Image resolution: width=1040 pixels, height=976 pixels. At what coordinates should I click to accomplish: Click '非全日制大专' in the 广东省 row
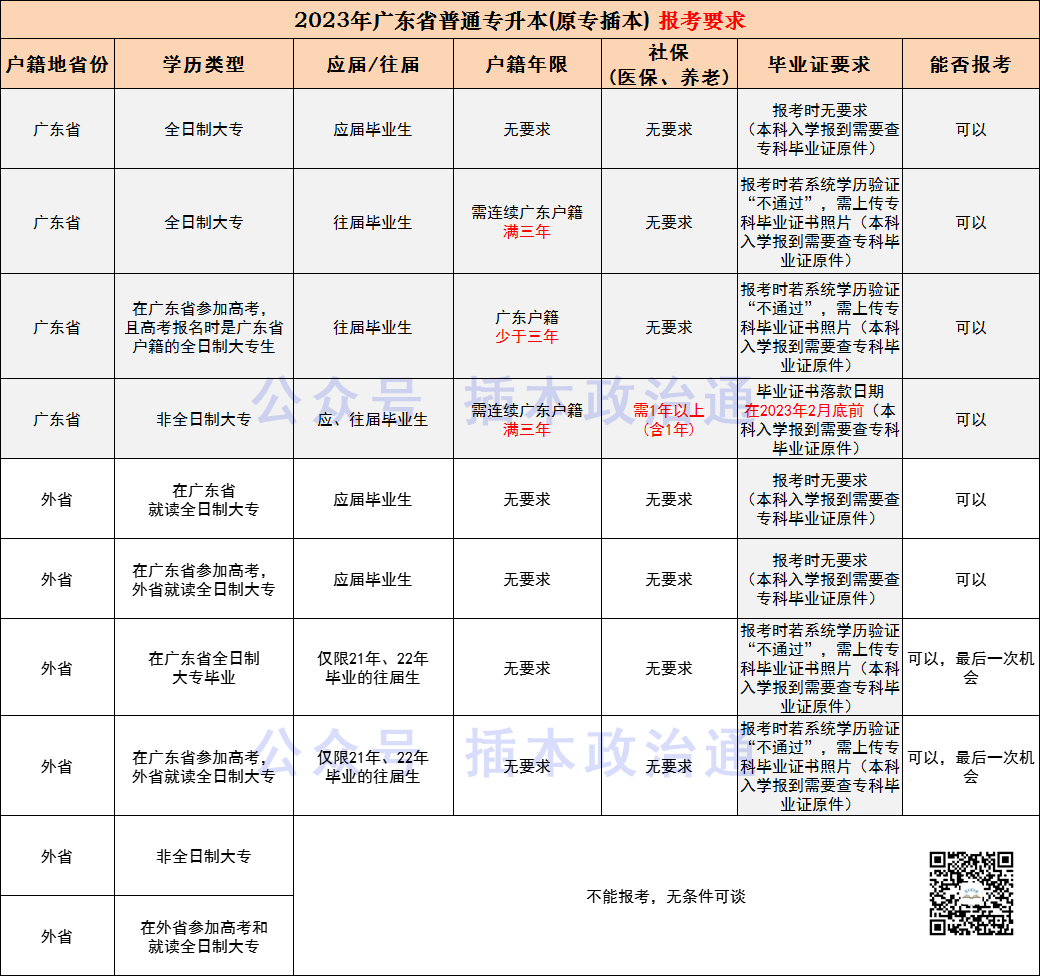click(204, 419)
